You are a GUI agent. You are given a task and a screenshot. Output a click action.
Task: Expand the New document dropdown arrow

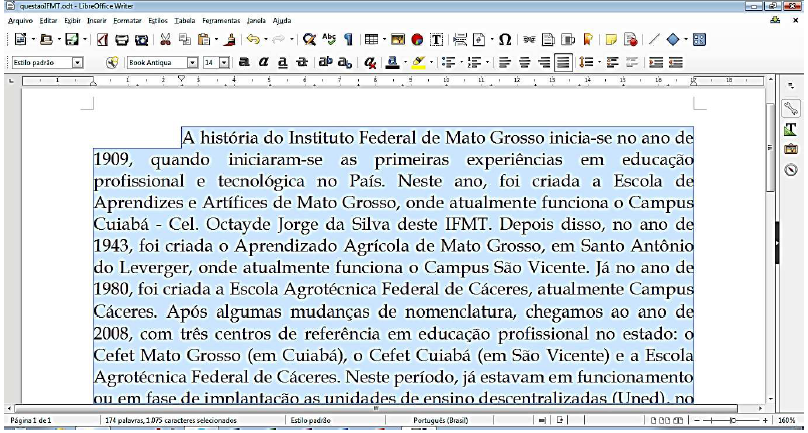pyautogui.click(x=33, y=40)
